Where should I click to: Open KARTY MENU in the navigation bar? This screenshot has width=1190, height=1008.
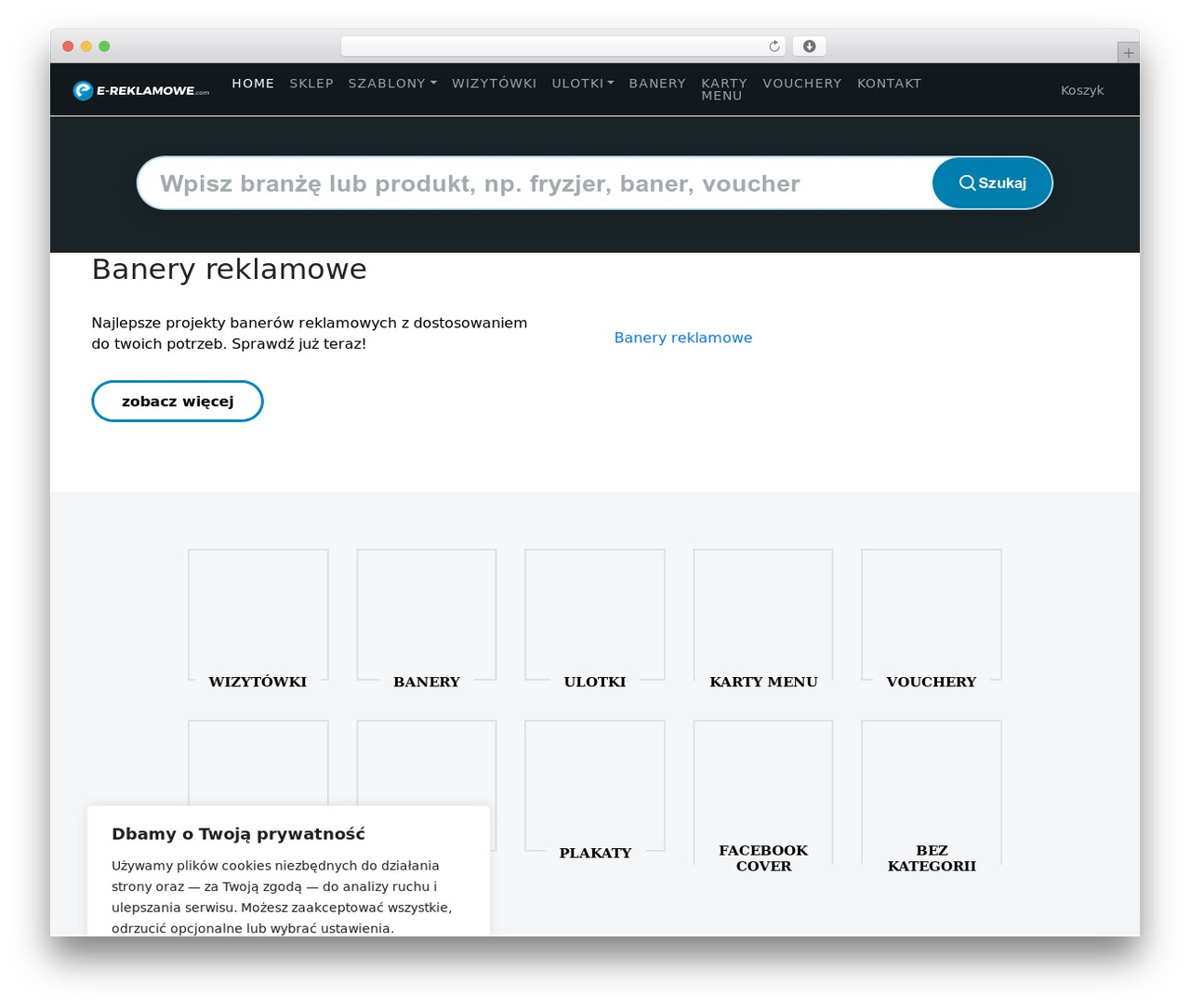724,89
